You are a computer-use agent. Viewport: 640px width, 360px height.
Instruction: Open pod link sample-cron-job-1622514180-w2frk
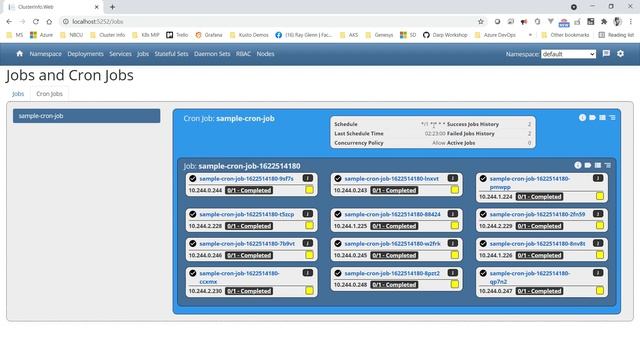(x=392, y=244)
